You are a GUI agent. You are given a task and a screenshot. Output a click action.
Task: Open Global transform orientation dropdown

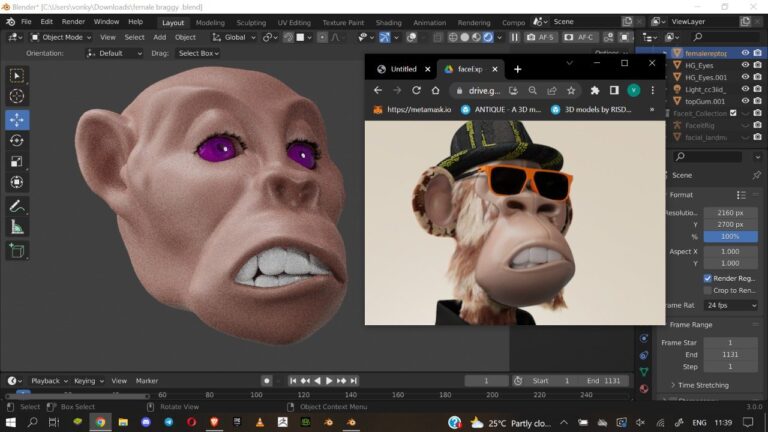pyautogui.click(x=234, y=37)
